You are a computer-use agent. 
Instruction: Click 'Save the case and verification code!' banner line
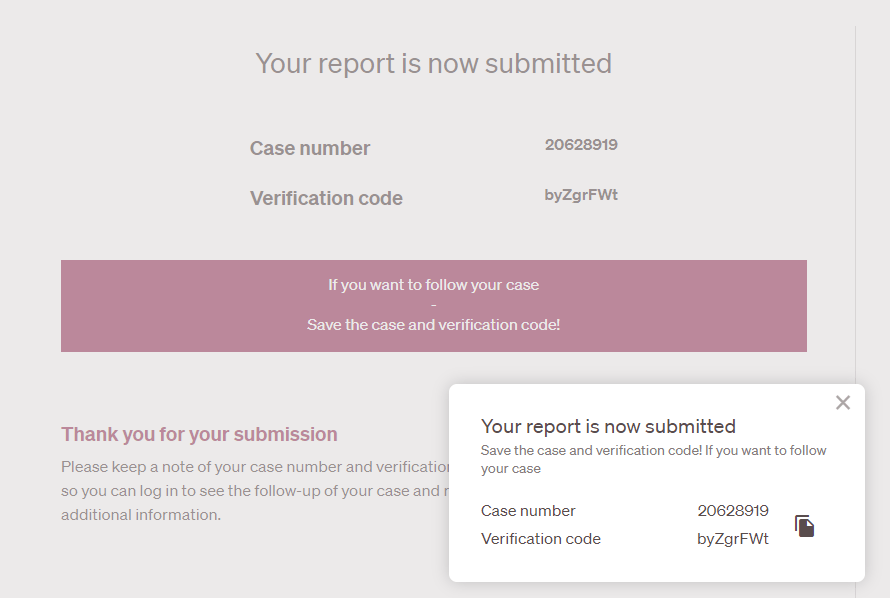coord(433,325)
